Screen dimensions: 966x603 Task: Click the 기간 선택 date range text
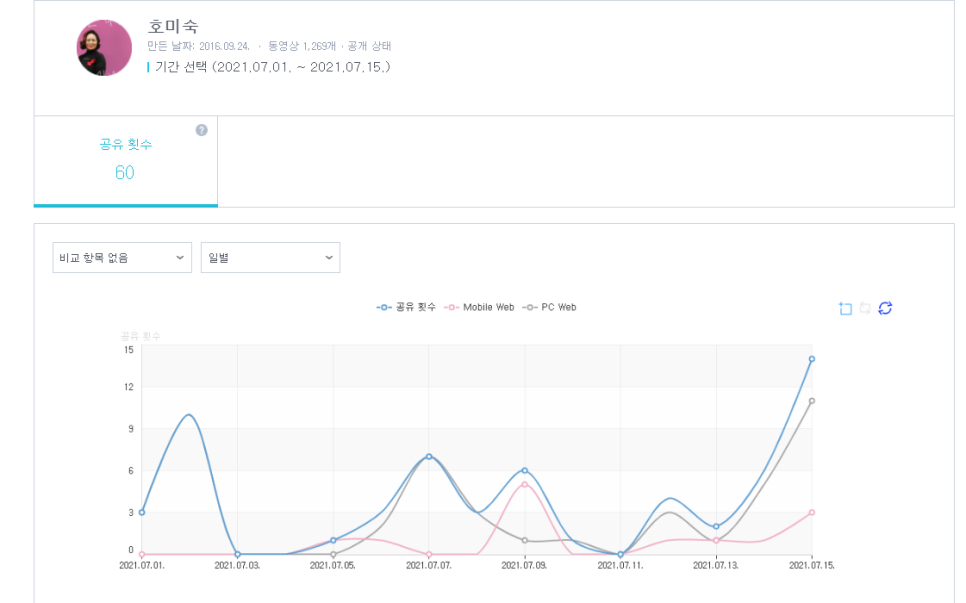tap(272, 67)
